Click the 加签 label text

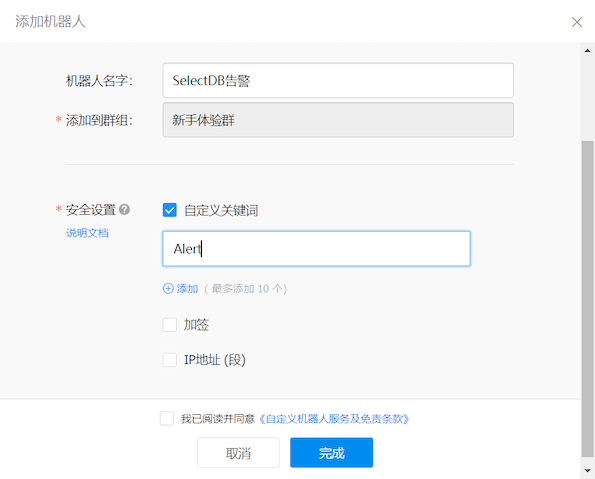coord(196,325)
